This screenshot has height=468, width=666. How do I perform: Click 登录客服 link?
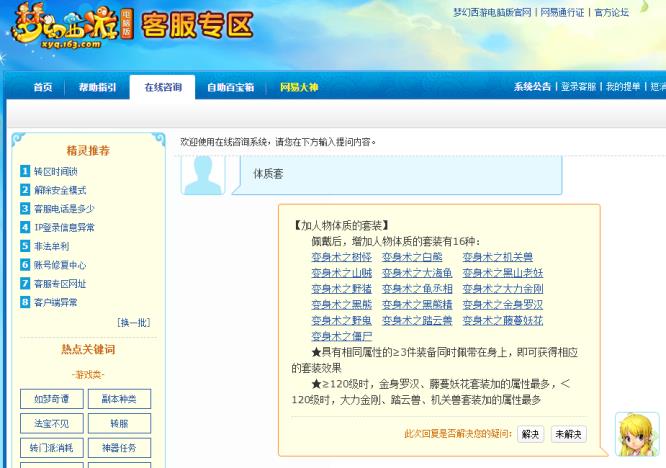(x=579, y=87)
